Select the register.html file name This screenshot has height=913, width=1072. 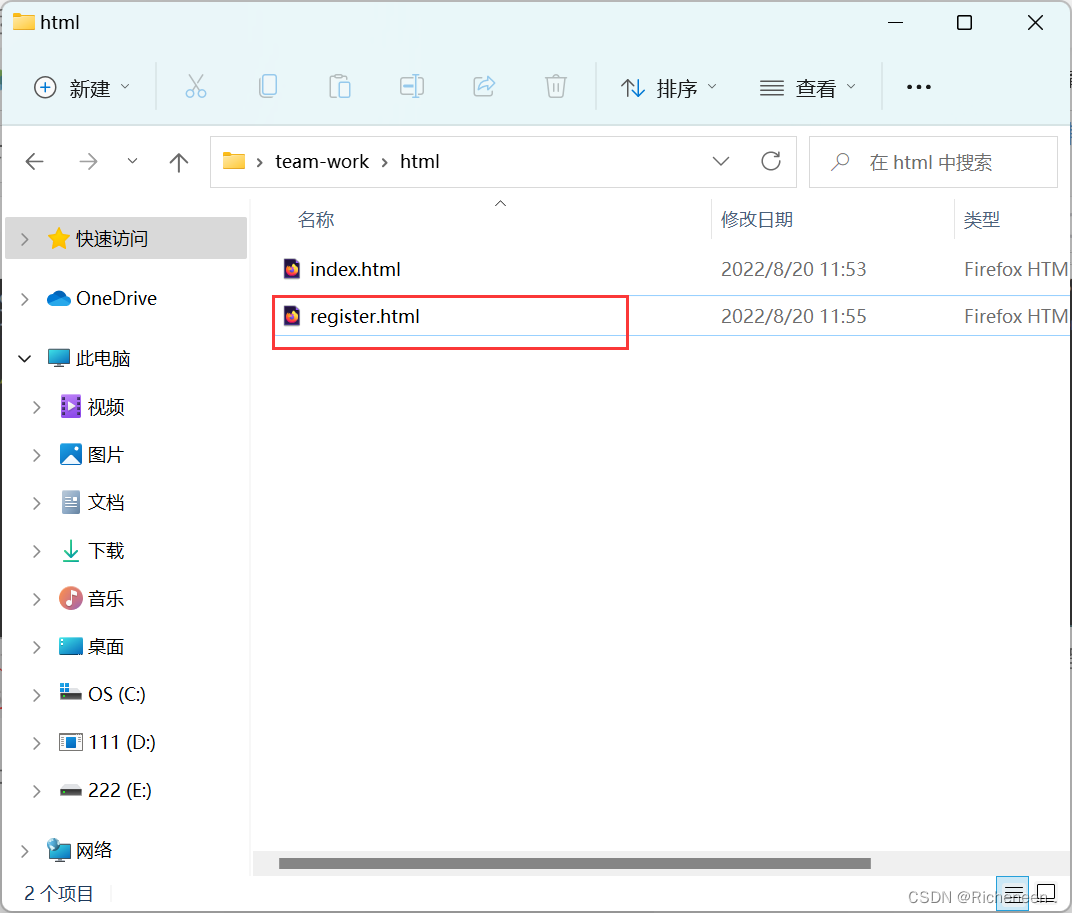tap(365, 317)
